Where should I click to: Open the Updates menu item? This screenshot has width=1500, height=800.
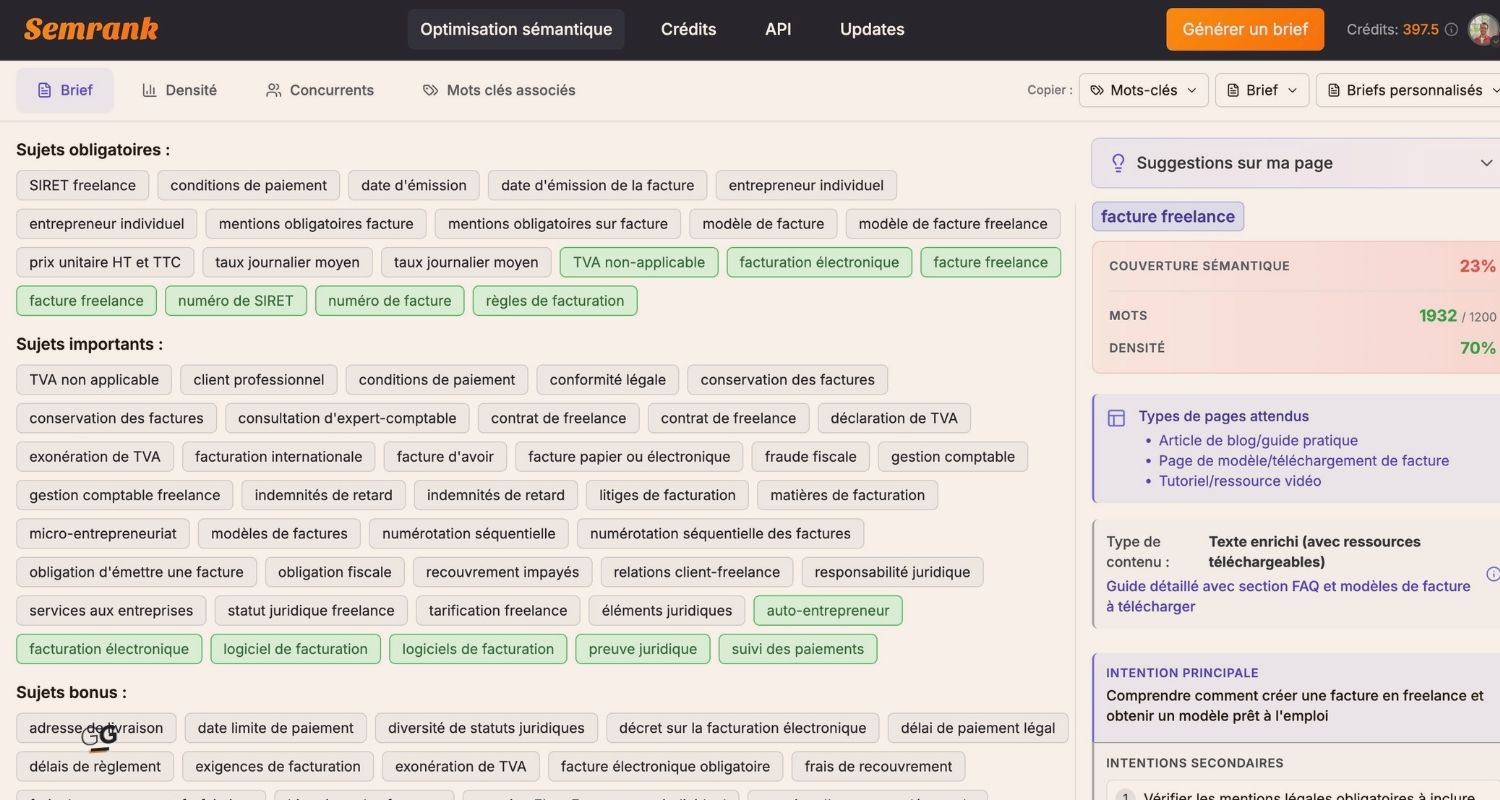871,29
